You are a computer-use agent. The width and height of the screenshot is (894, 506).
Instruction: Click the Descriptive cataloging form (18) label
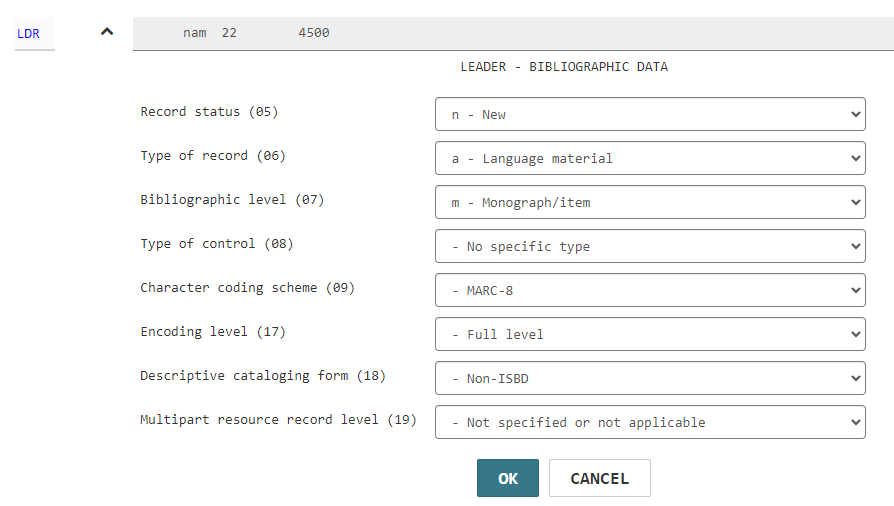pyautogui.click(x=263, y=375)
